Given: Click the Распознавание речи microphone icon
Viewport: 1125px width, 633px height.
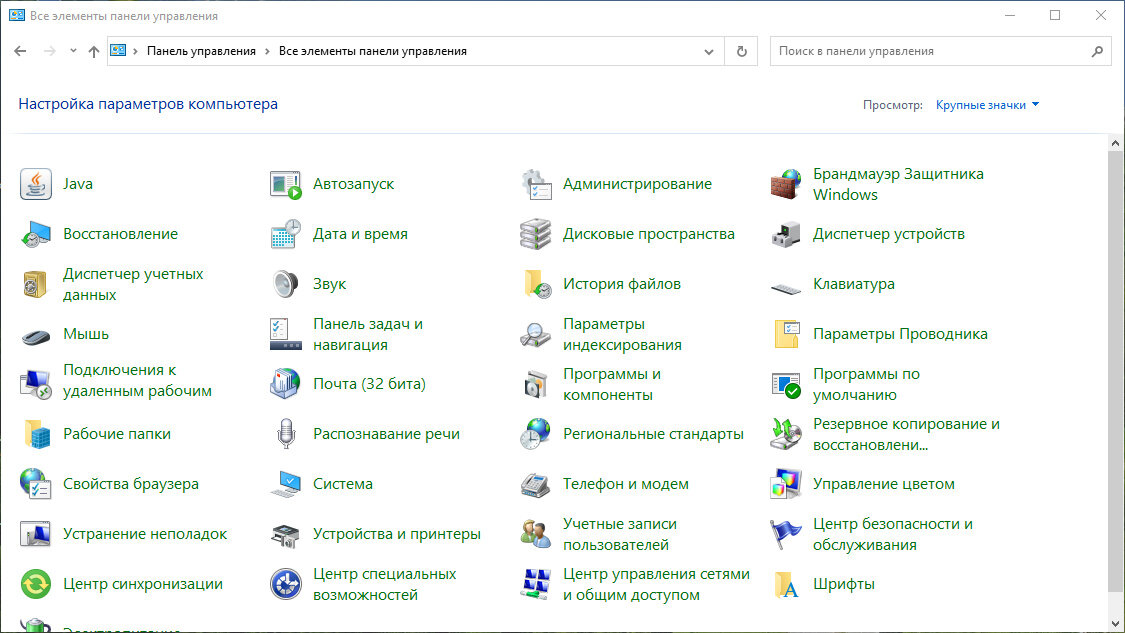Looking at the screenshot, I should [286, 434].
